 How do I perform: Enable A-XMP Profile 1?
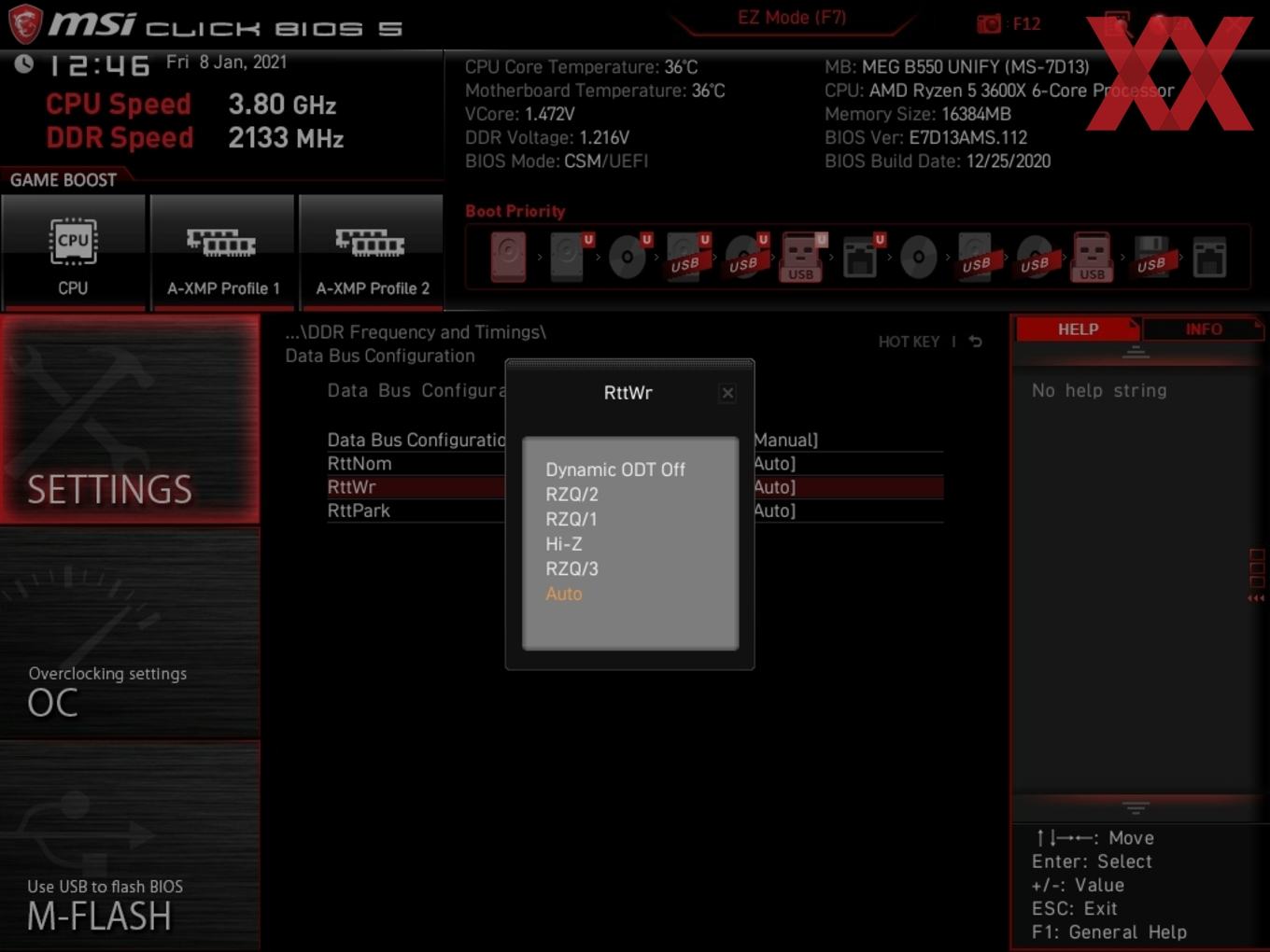click(x=222, y=252)
